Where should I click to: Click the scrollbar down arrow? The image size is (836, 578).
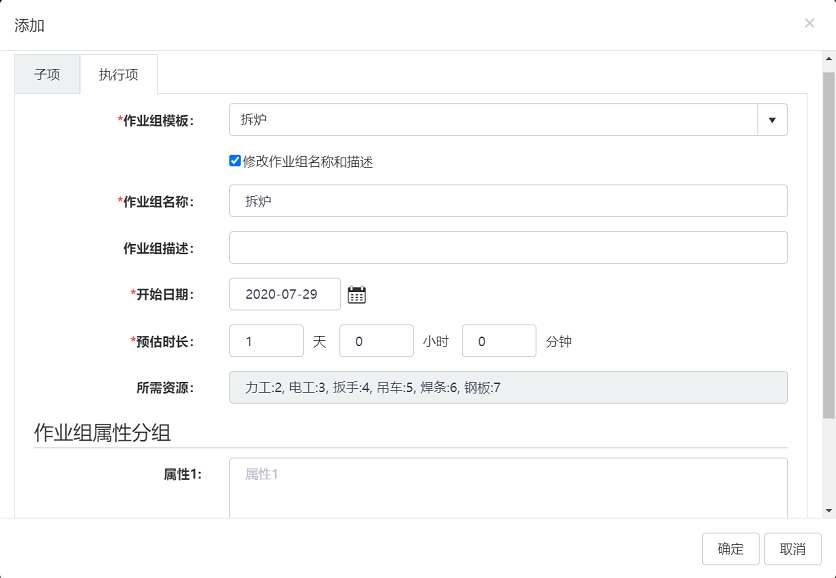pyautogui.click(x=828, y=509)
